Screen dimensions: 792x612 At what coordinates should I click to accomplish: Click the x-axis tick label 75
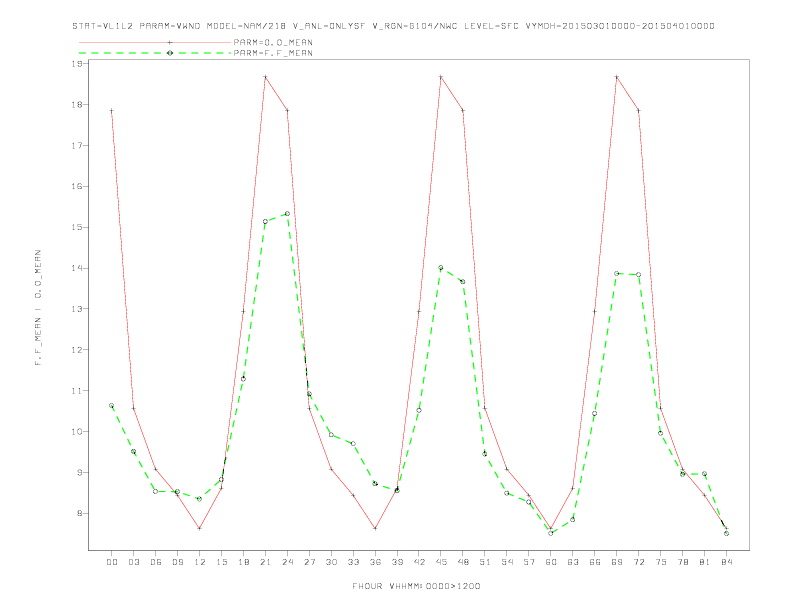point(661,562)
